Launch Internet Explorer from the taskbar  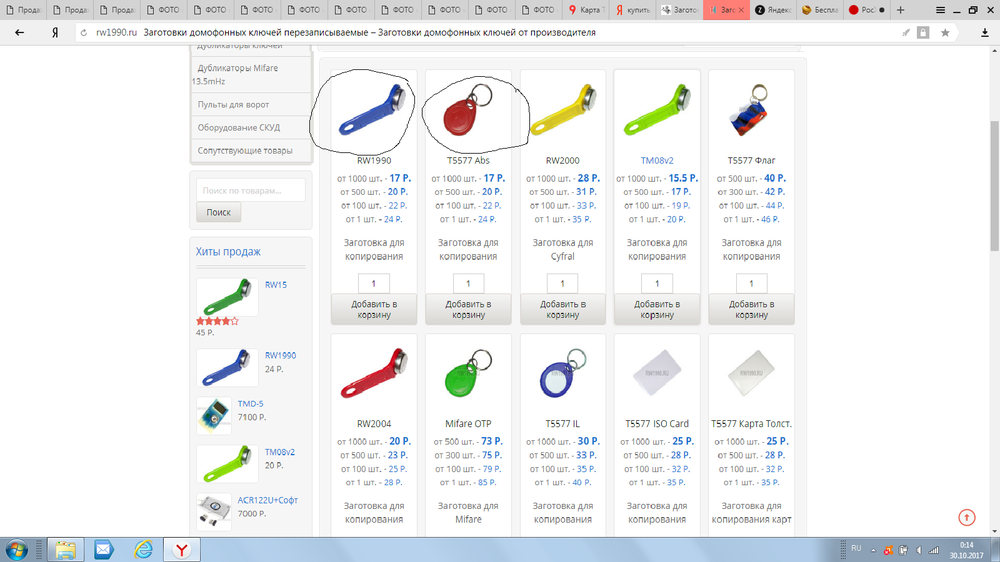tap(142, 549)
